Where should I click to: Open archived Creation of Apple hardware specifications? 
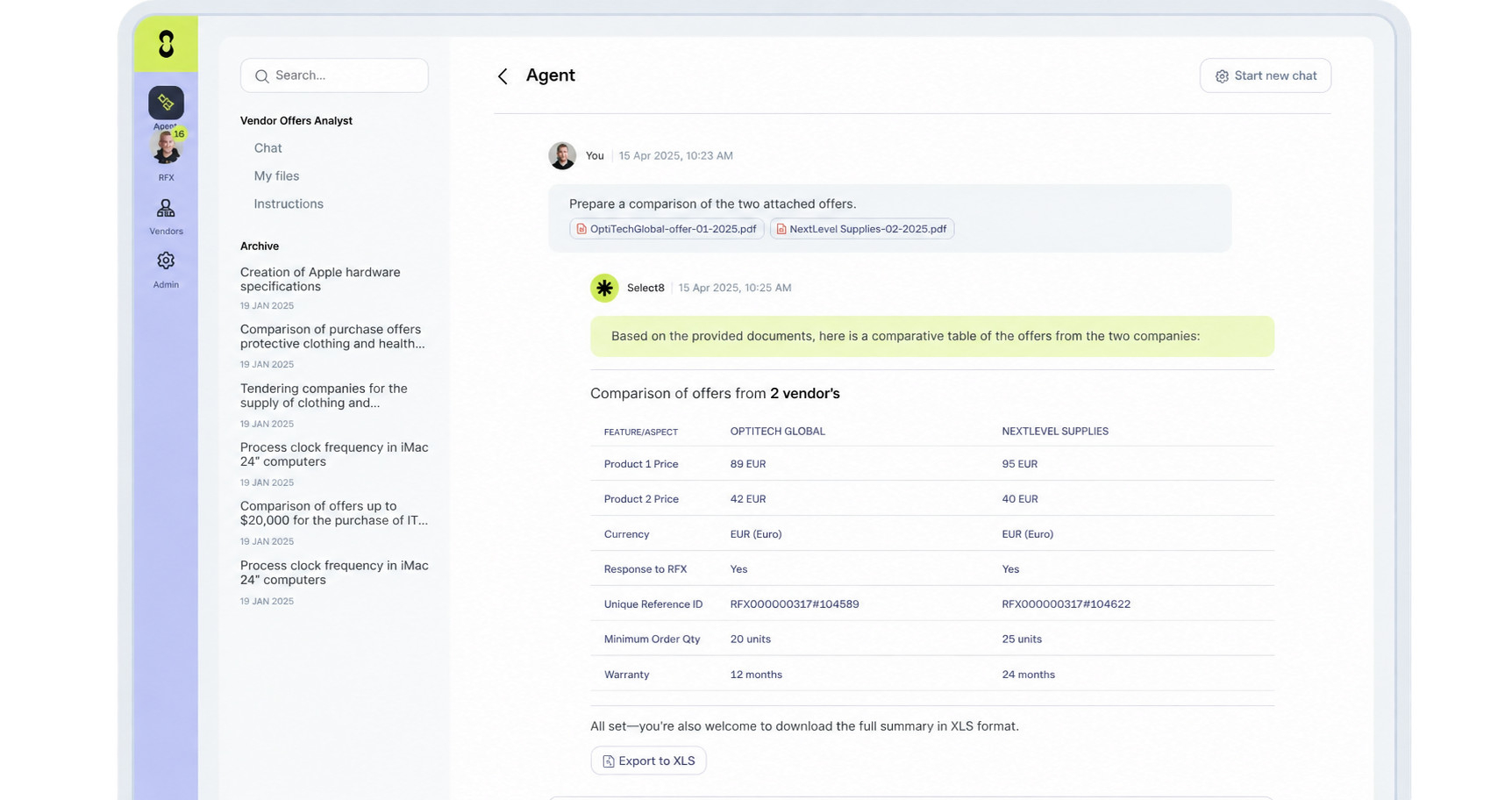320,279
